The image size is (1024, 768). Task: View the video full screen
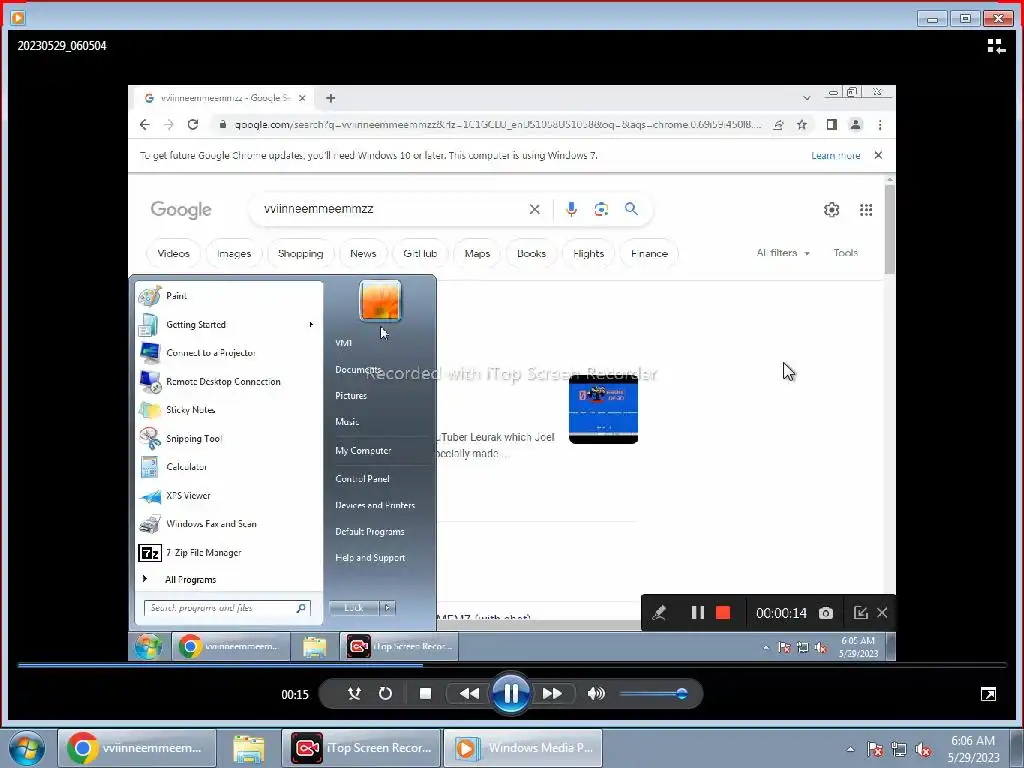pyautogui.click(x=988, y=694)
